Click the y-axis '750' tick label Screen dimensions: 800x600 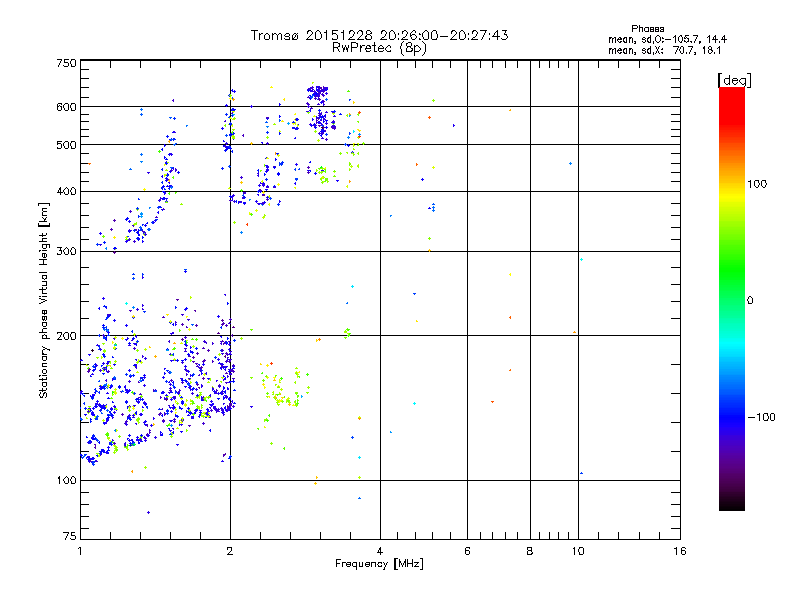coord(66,63)
